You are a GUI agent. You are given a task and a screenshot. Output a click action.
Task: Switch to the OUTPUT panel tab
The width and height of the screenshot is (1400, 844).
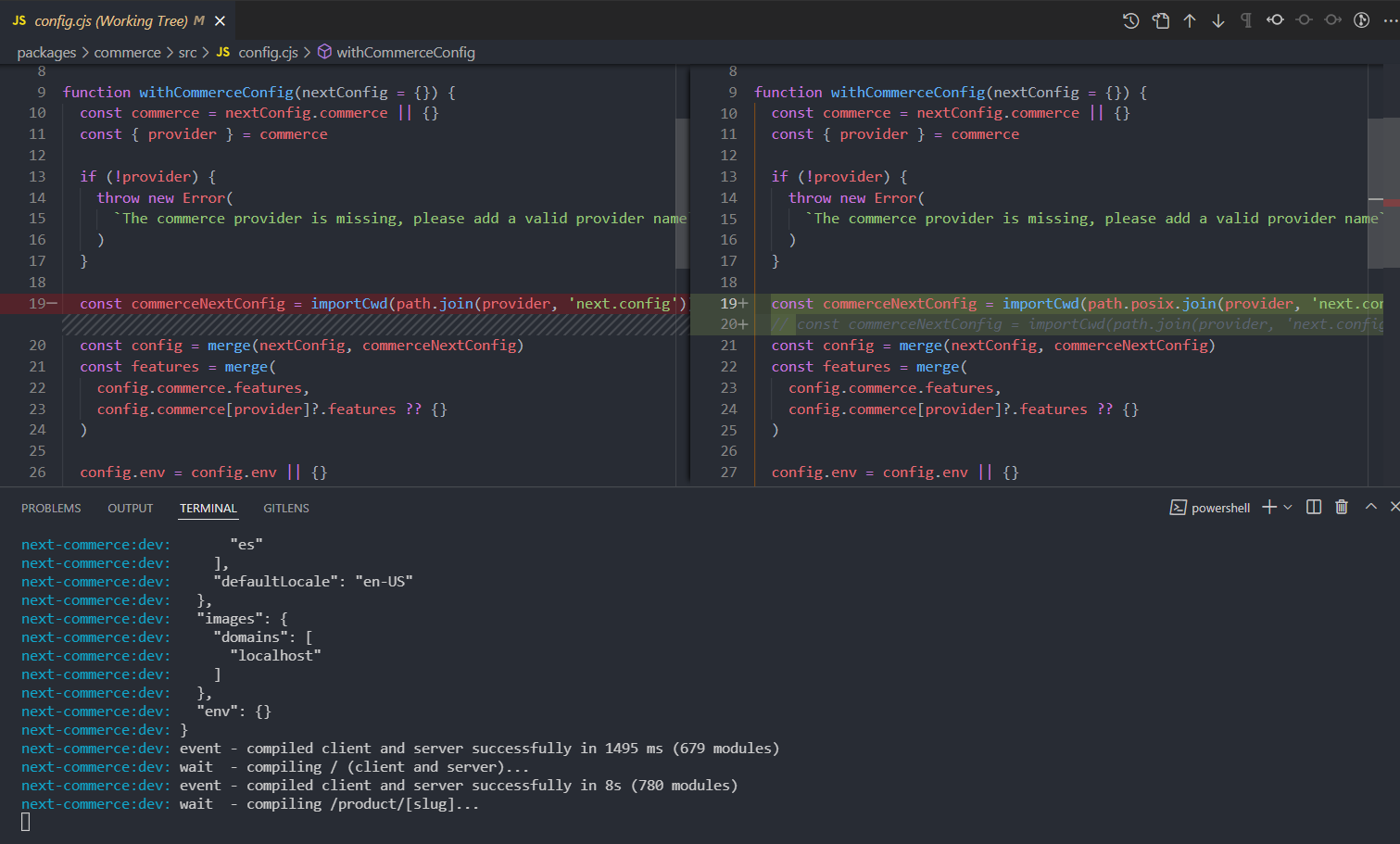(131, 509)
